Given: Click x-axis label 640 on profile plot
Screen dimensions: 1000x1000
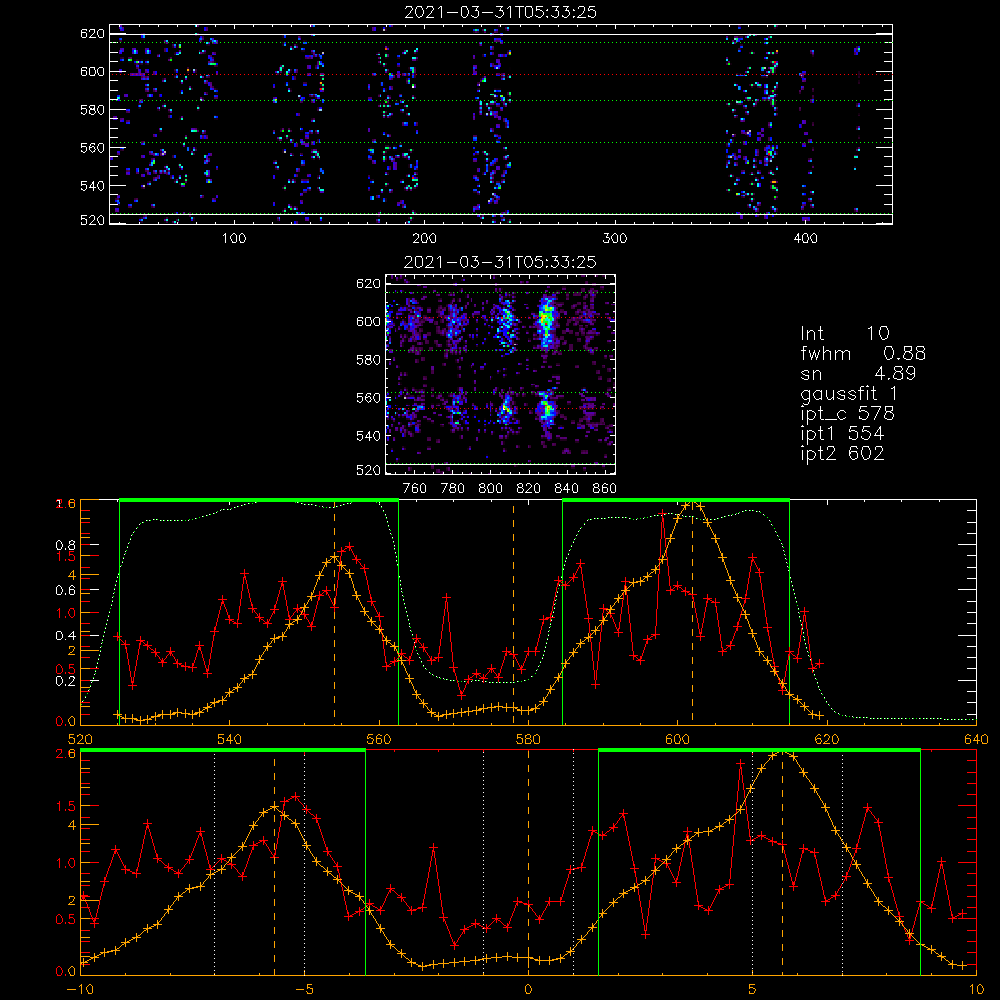Looking at the screenshot, I should pos(976,740).
